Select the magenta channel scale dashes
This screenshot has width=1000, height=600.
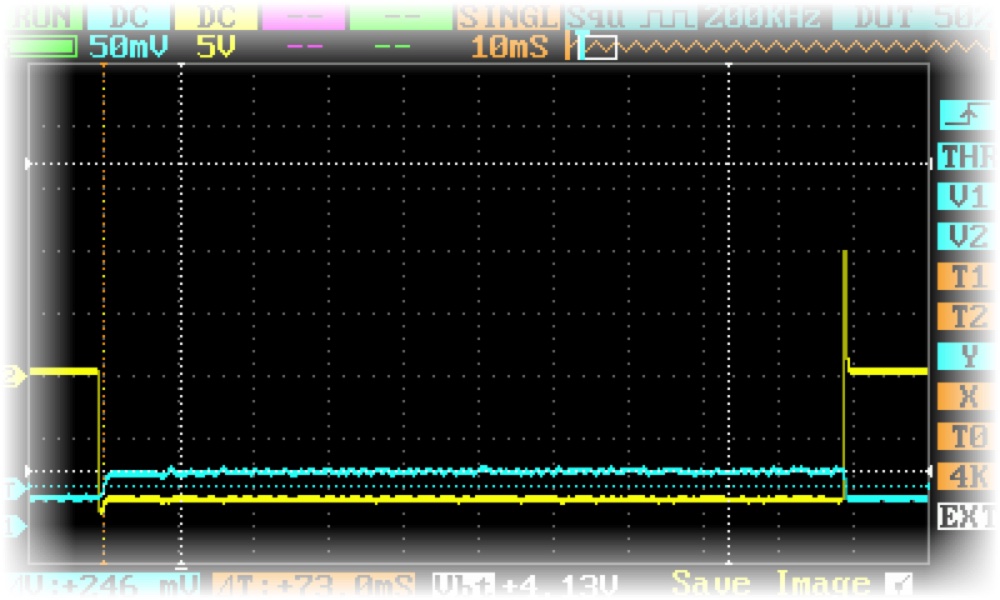click(x=305, y=47)
